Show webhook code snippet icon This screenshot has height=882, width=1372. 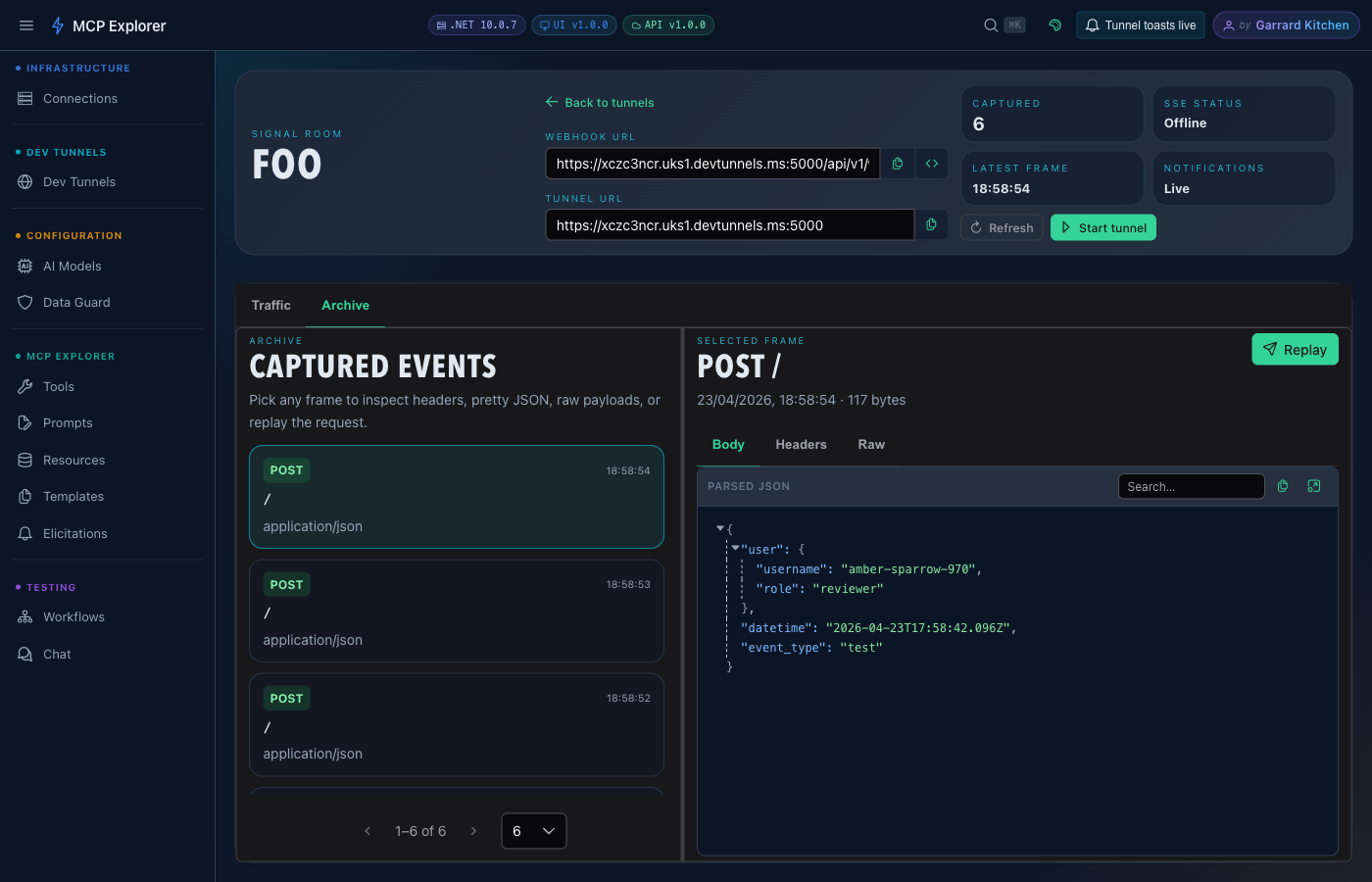tap(932, 164)
